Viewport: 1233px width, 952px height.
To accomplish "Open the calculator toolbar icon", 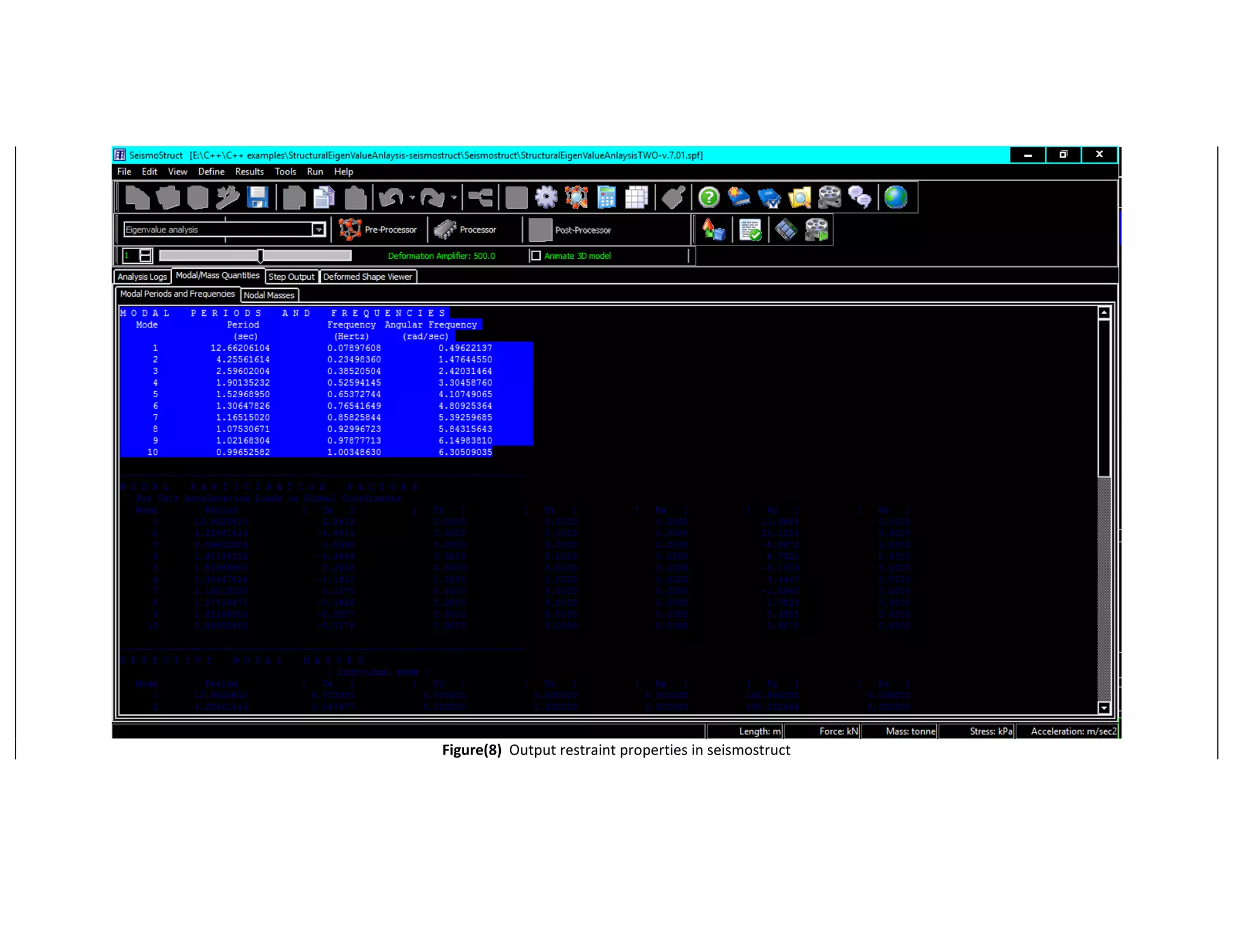I will (x=606, y=197).
